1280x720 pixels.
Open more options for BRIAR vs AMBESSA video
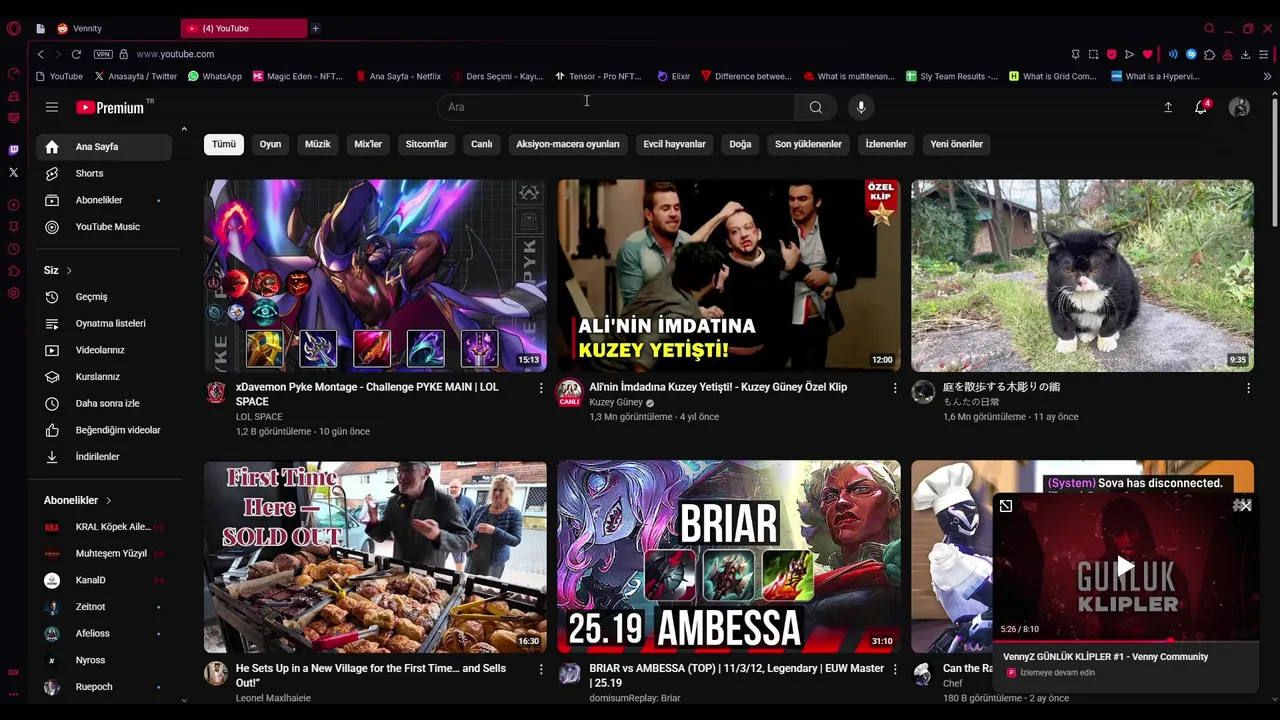click(895, 669)
